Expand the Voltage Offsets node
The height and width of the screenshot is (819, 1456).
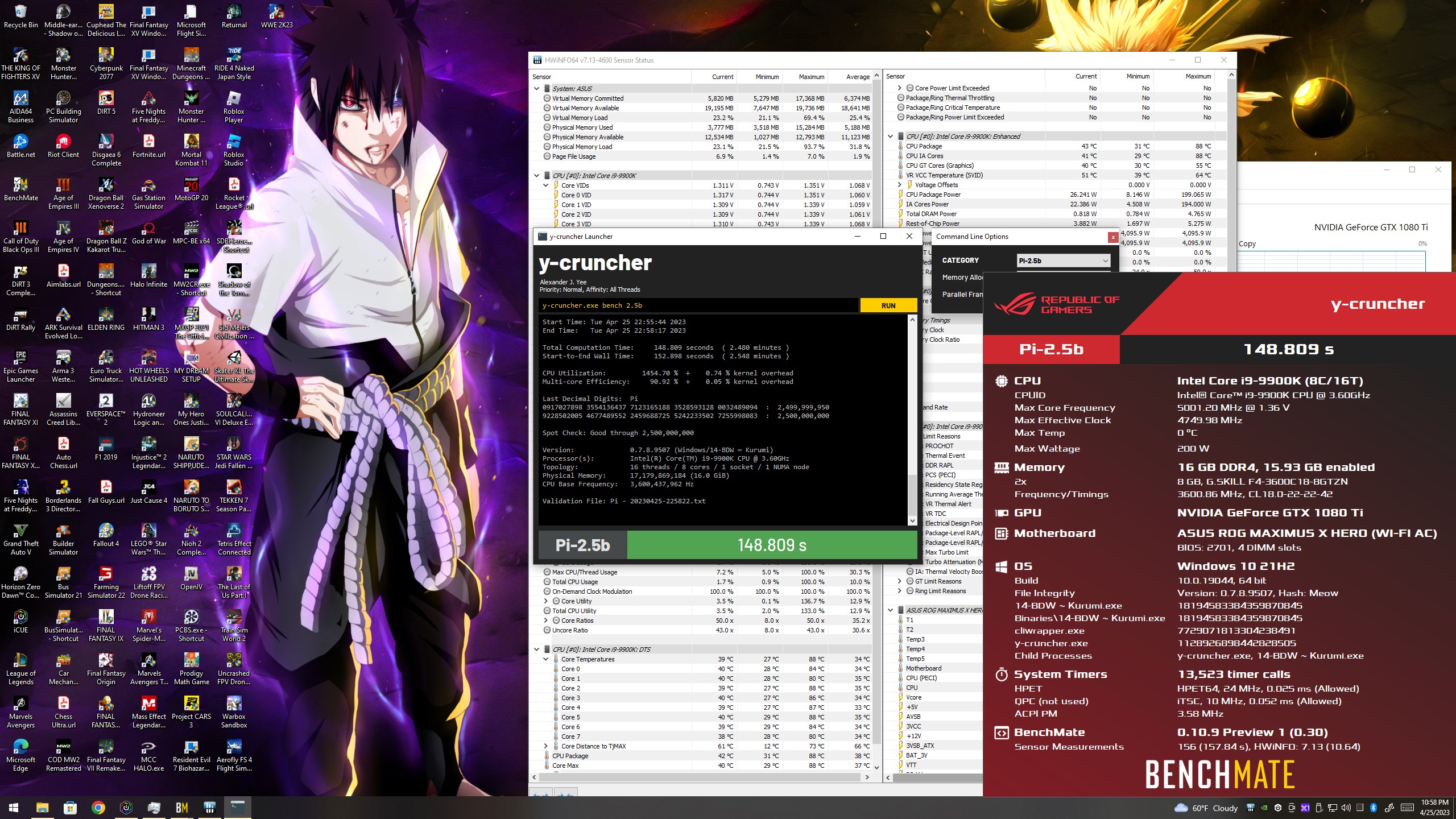[x=899, y=185]
